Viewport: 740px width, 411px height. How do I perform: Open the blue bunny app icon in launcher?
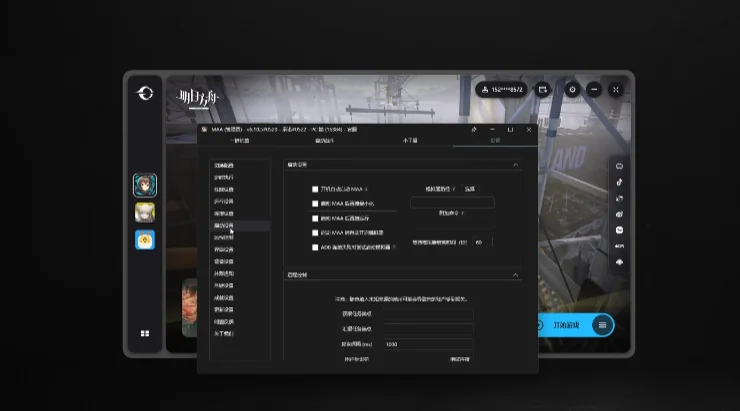[145, 240]
